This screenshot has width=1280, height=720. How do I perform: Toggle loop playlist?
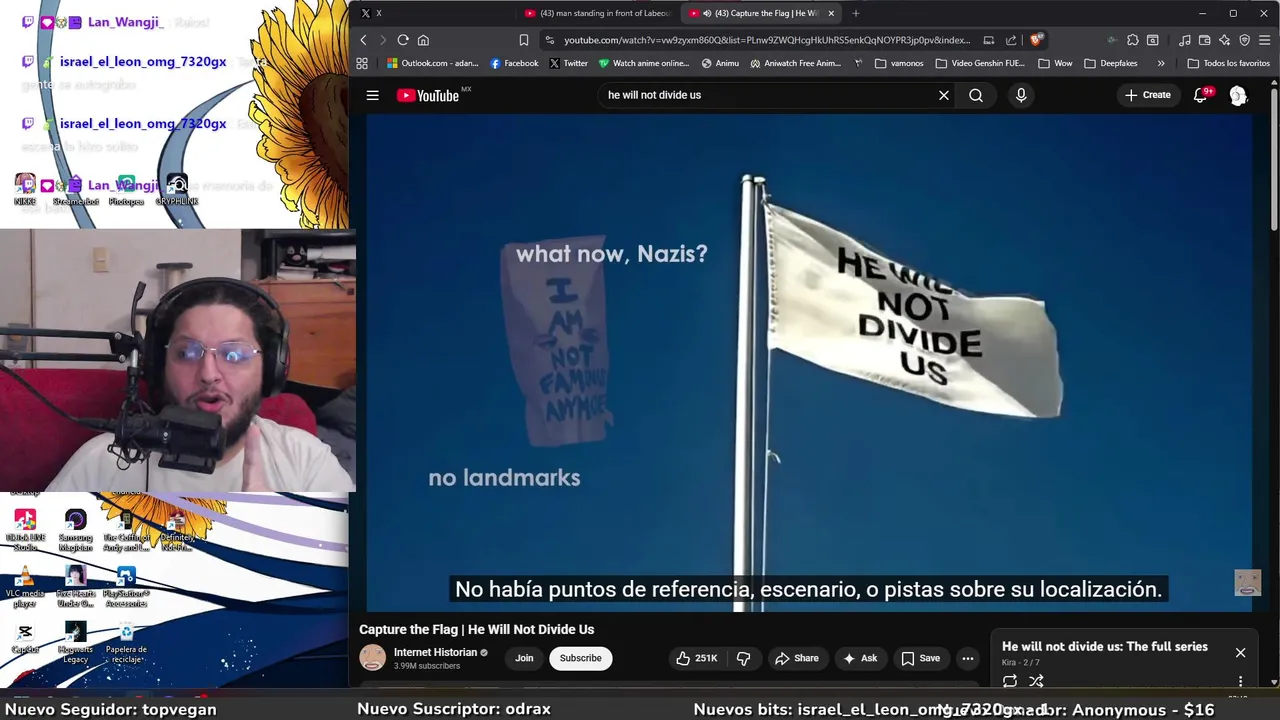[x=1010, y=681]
